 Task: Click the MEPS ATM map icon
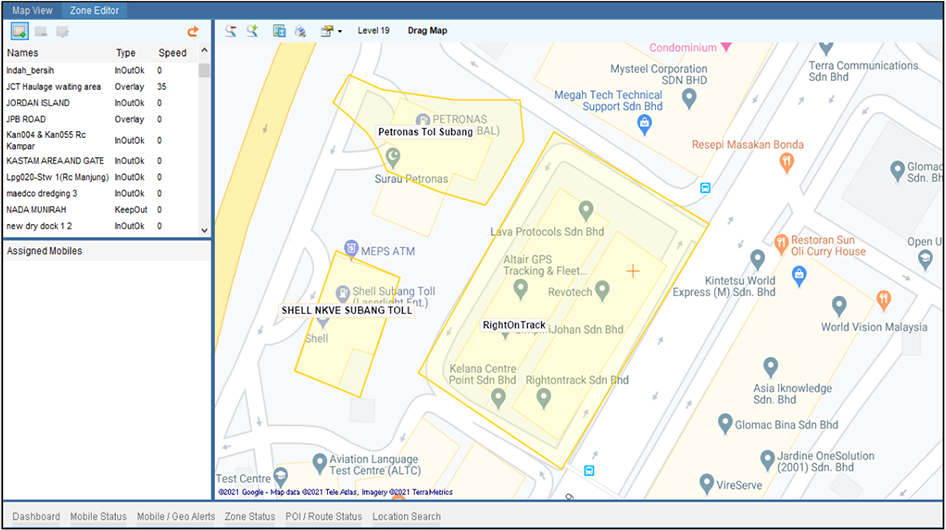pos(351,247)
